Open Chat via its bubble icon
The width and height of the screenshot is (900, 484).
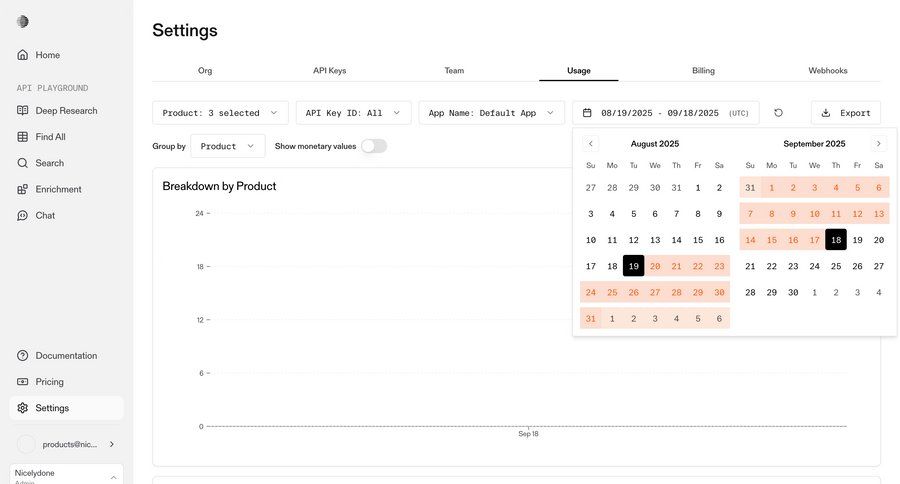[x=23, y=215]
